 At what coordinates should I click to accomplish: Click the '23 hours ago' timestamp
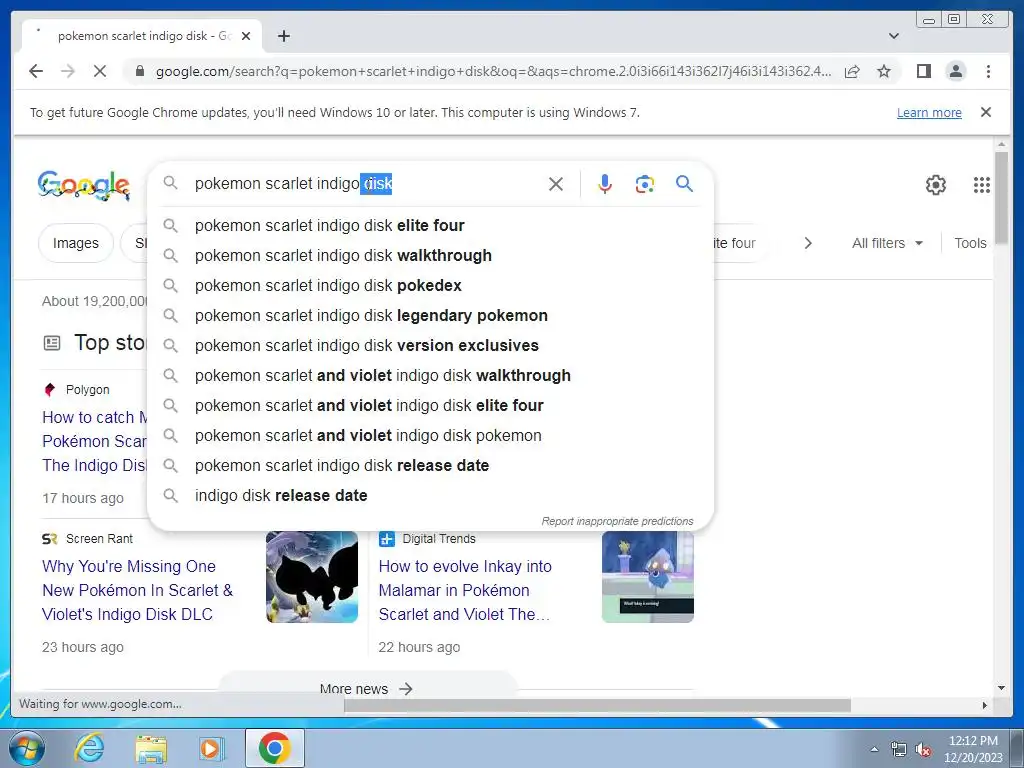(x=83, y=647)
